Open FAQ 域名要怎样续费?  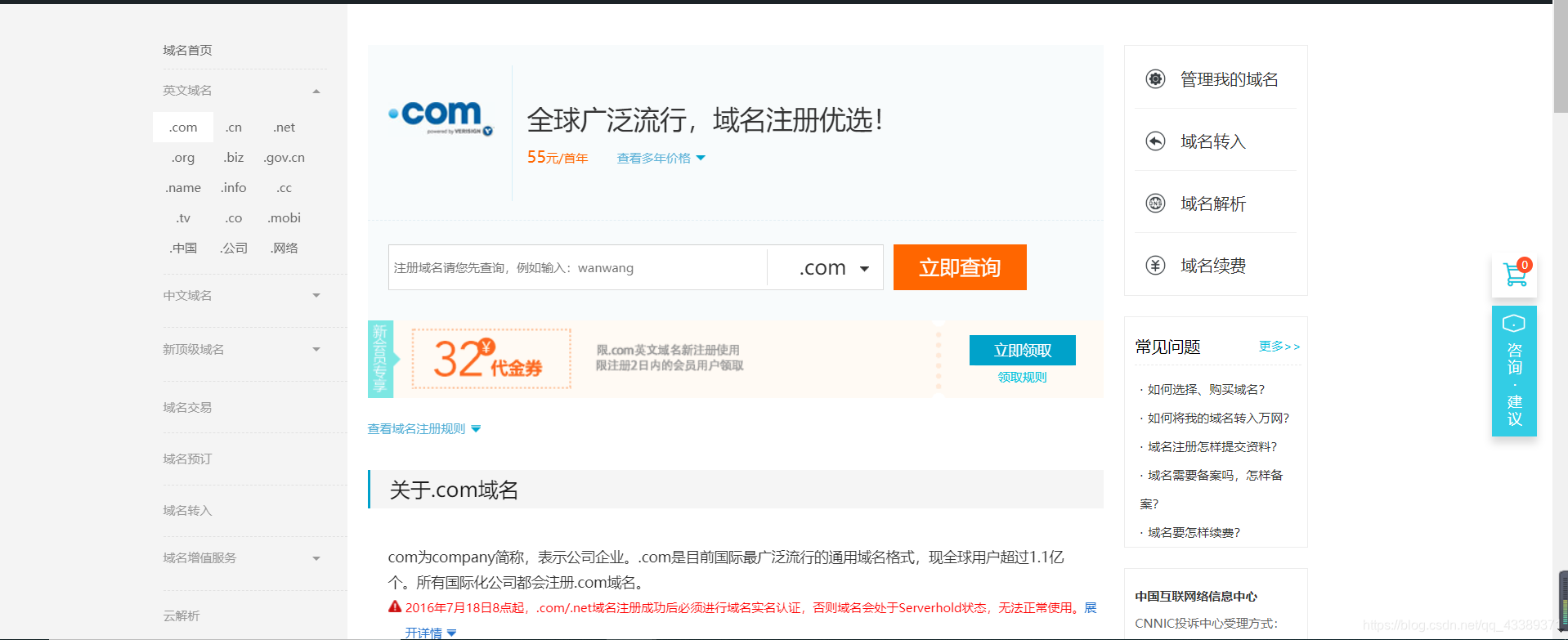point(1194,533)
